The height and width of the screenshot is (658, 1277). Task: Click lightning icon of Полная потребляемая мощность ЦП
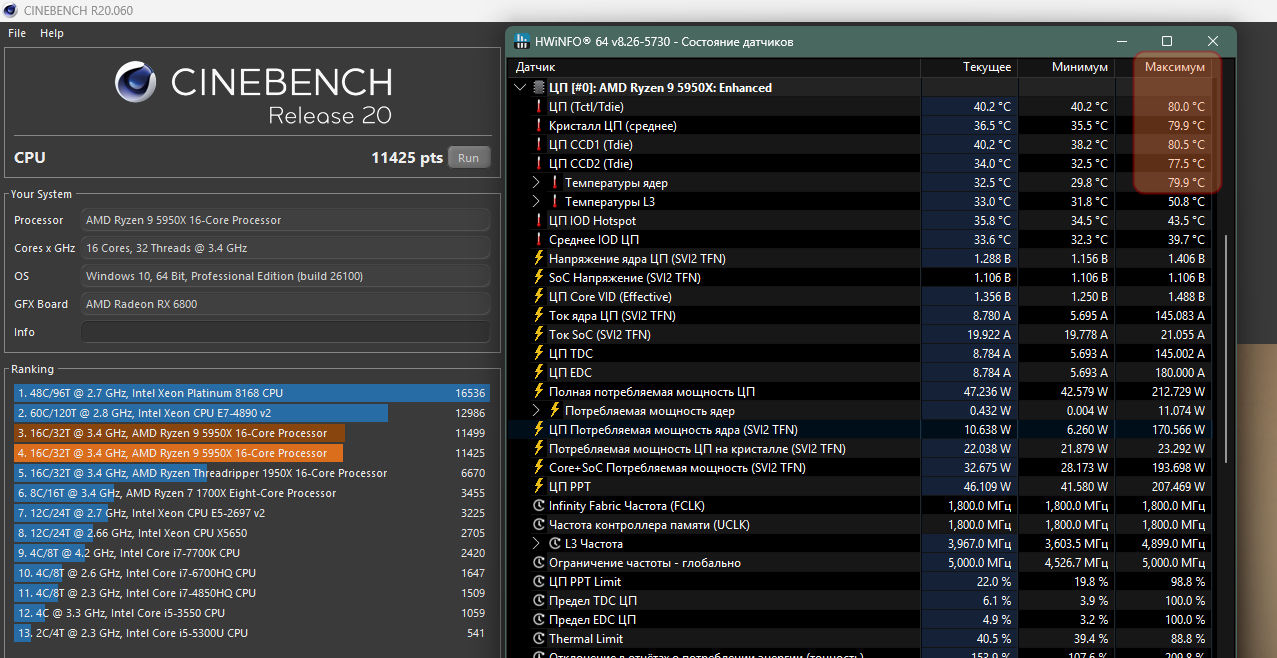(x=539, y=392)
